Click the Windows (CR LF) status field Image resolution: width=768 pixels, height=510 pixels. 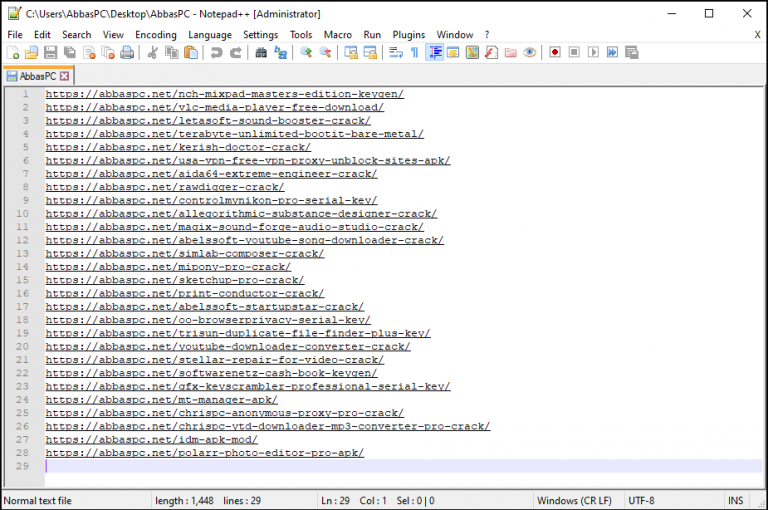click(574, 501)
